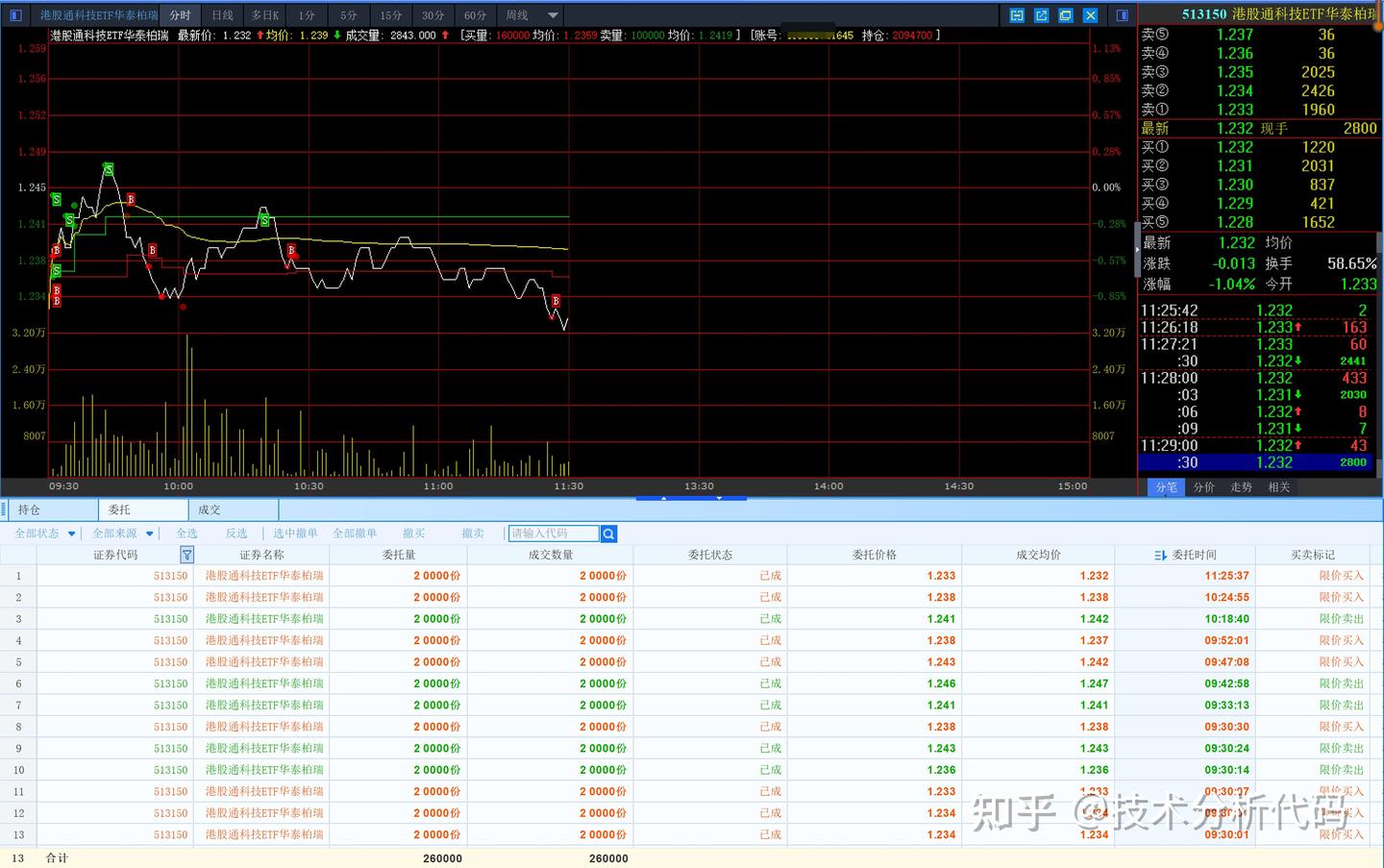Click the search magnifier icon beside the code input
The image size is (1384, 868).
[x=608, y=533]
